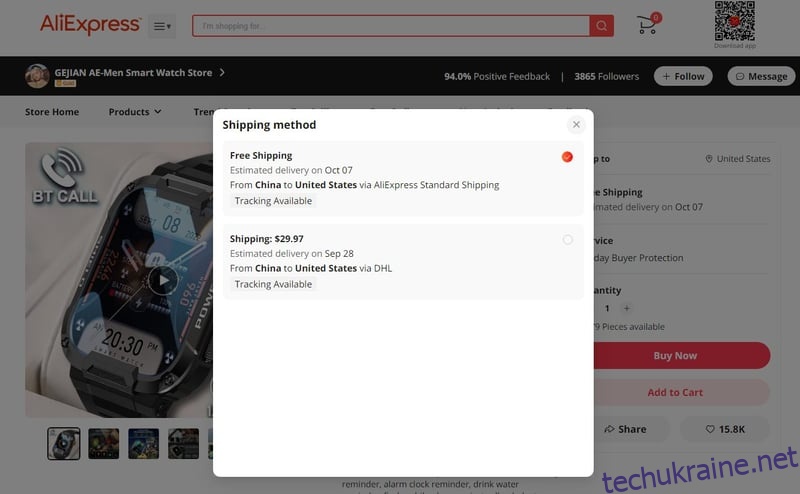The width and height of the screenshot is (800, 494).
Task: Select the $29.97 DHL shipping radio option
Action: tap(567, 239)
